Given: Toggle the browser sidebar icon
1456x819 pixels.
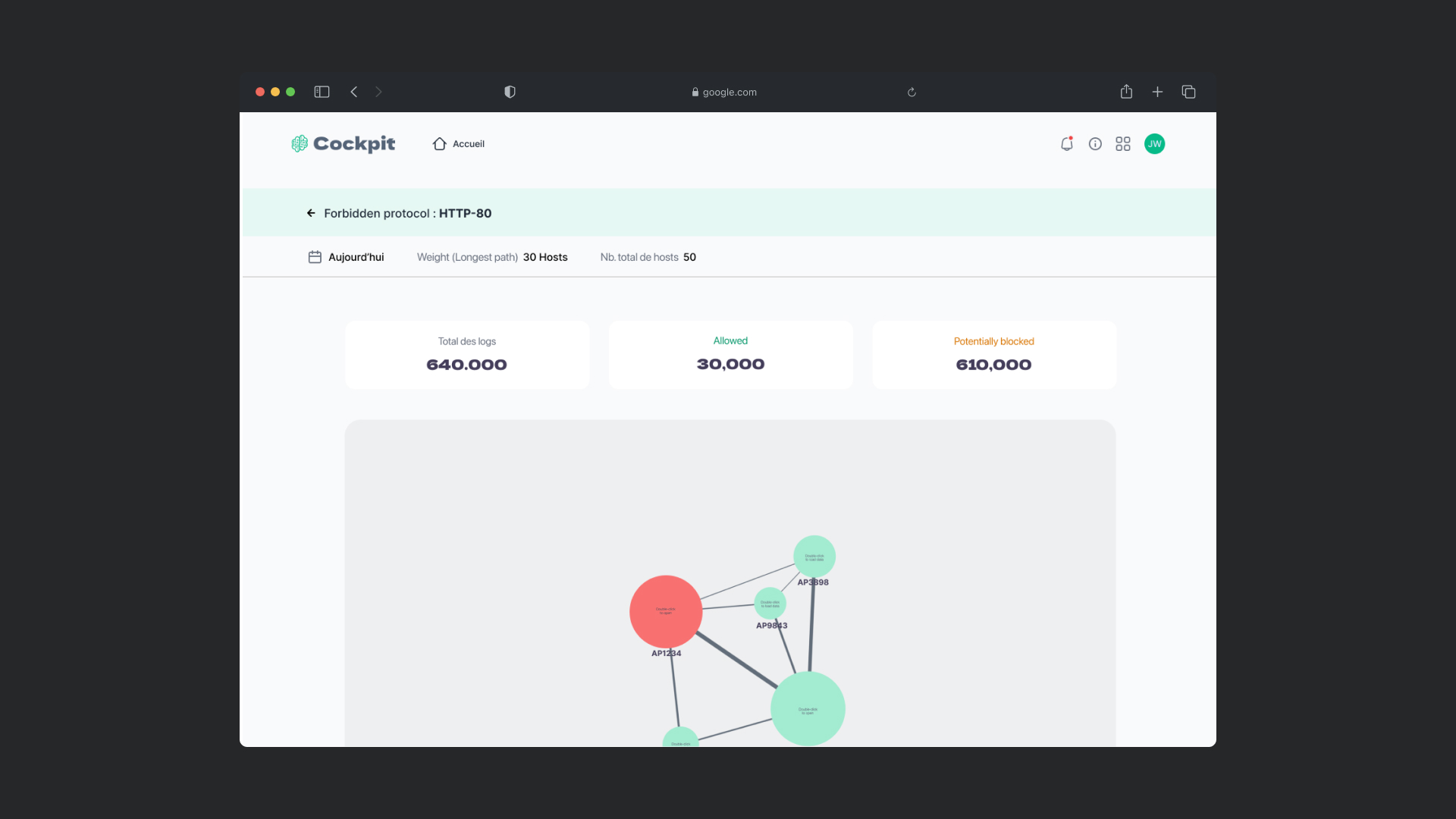Looking at the screenshot, I should [x=322, y=92].
